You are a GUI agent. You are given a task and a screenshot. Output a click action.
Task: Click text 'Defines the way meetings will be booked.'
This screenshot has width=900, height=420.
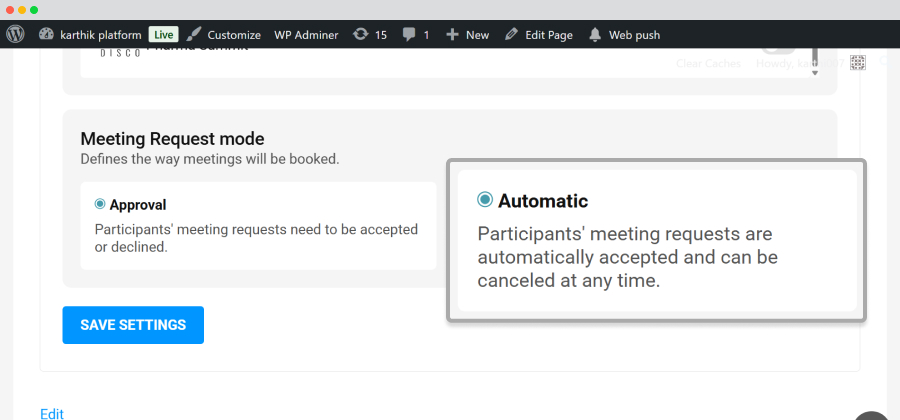[210, 159]
